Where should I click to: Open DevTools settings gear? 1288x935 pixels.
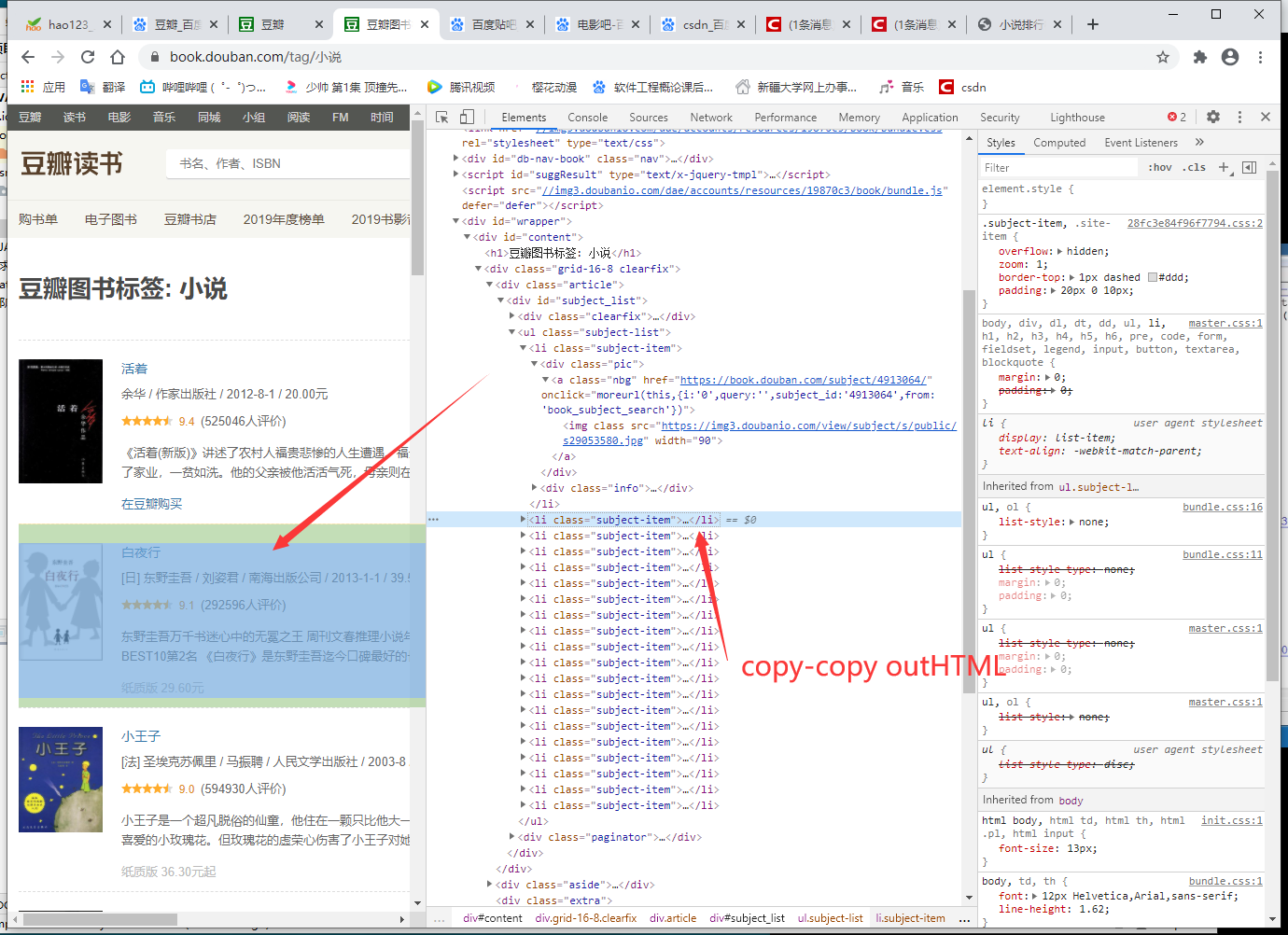(x=1213, y=117)
